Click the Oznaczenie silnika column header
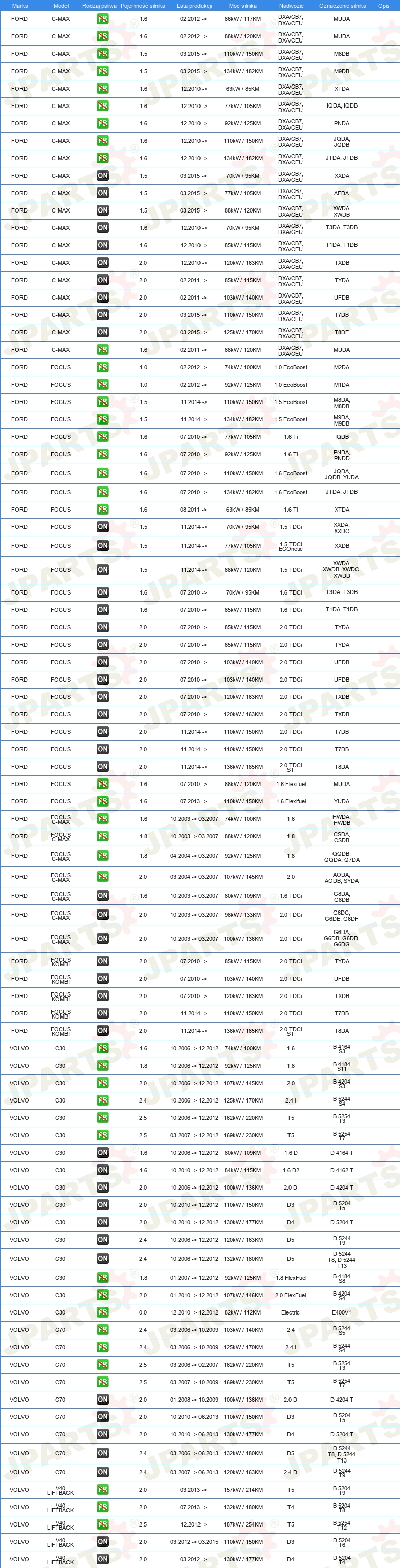This screenshot has width=400, height=1568. click(x=342, y=6)
